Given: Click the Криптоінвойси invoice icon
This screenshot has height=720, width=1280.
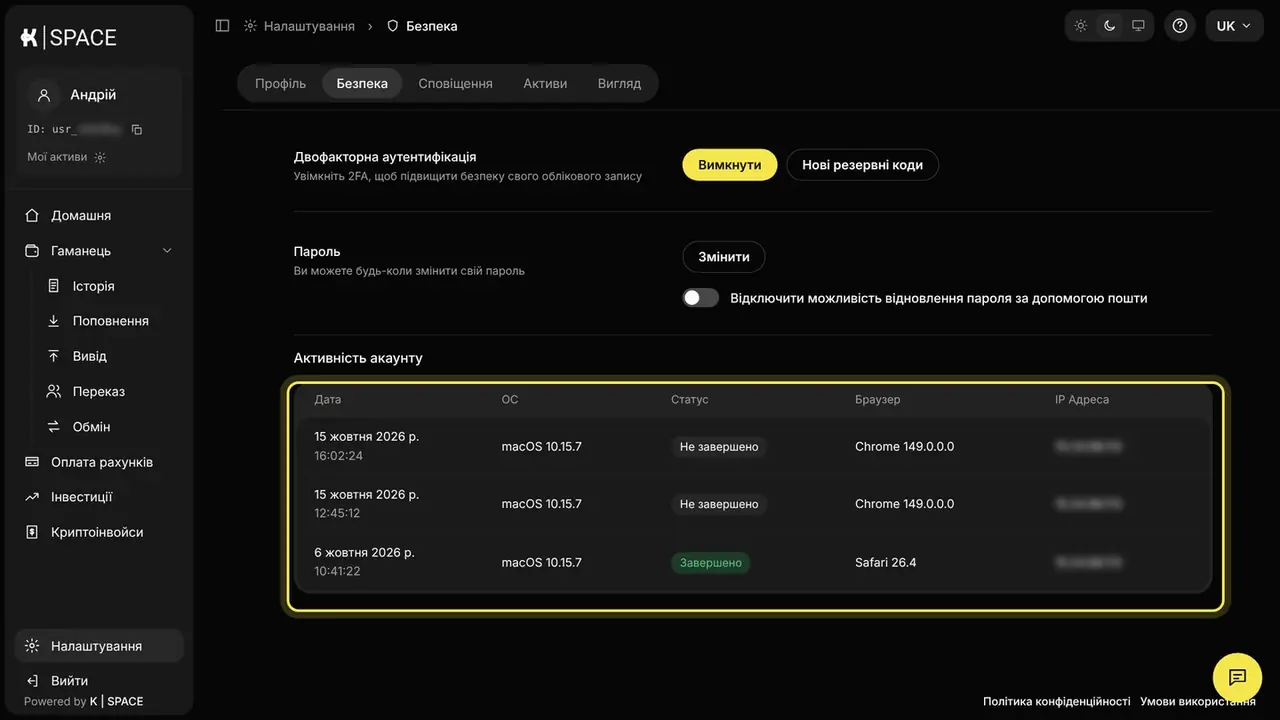Looking at the screenshot, I should click(32, 532).
